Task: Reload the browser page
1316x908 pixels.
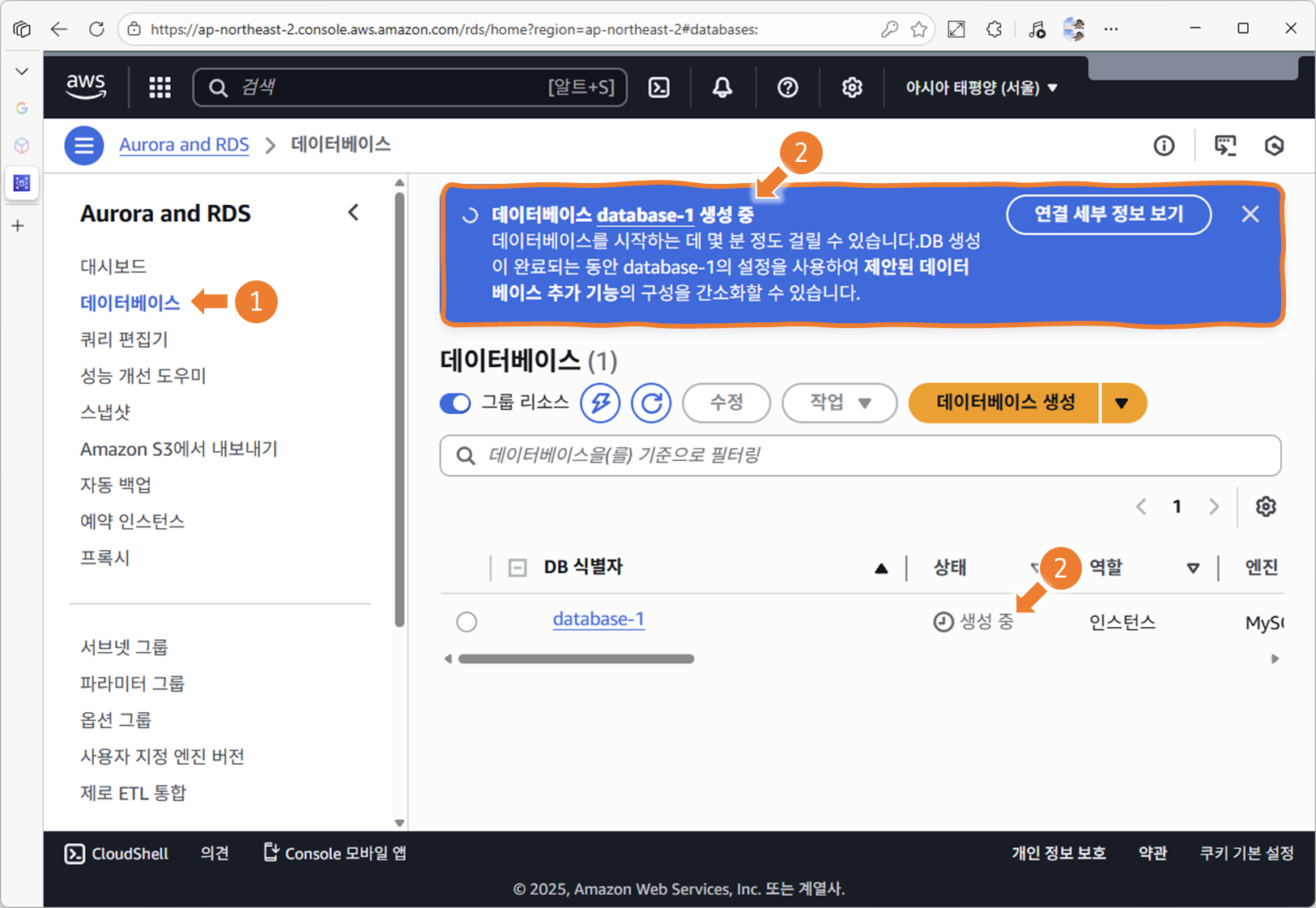Action: (96, 29)
